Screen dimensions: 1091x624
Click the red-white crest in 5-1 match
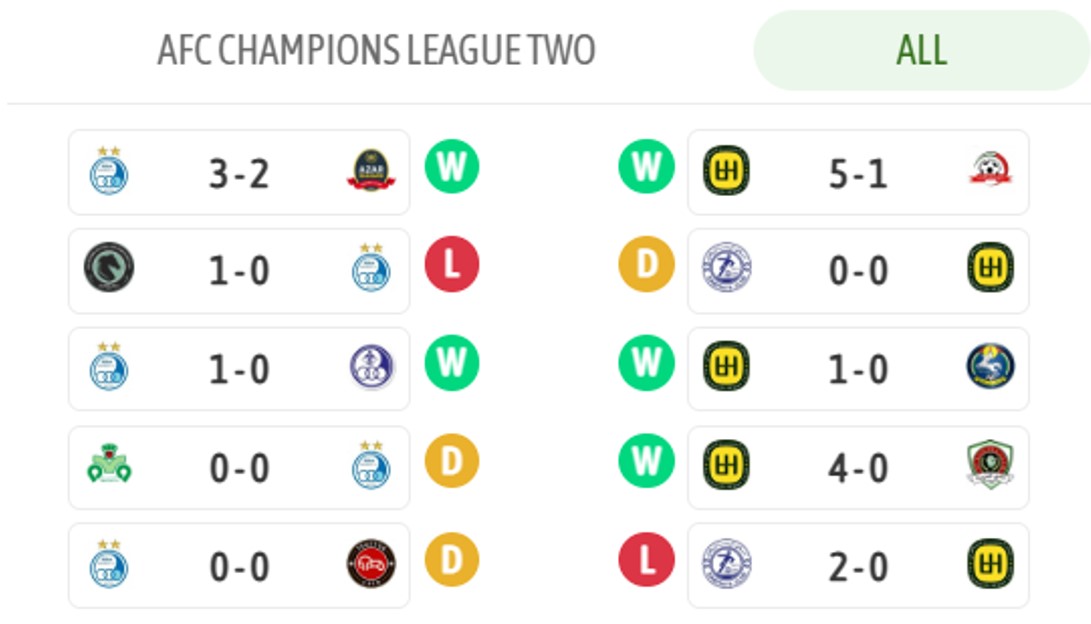click(990, 171)
